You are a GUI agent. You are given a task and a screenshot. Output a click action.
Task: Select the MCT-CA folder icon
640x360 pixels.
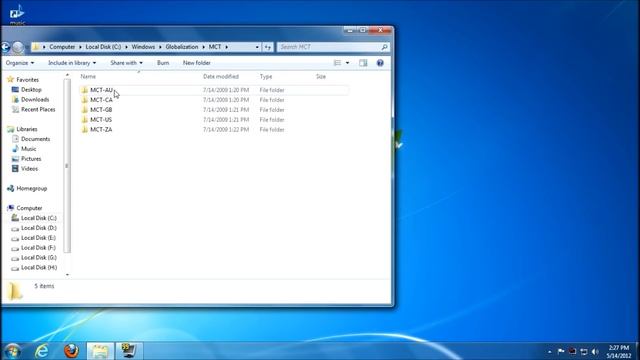[84, 100]
